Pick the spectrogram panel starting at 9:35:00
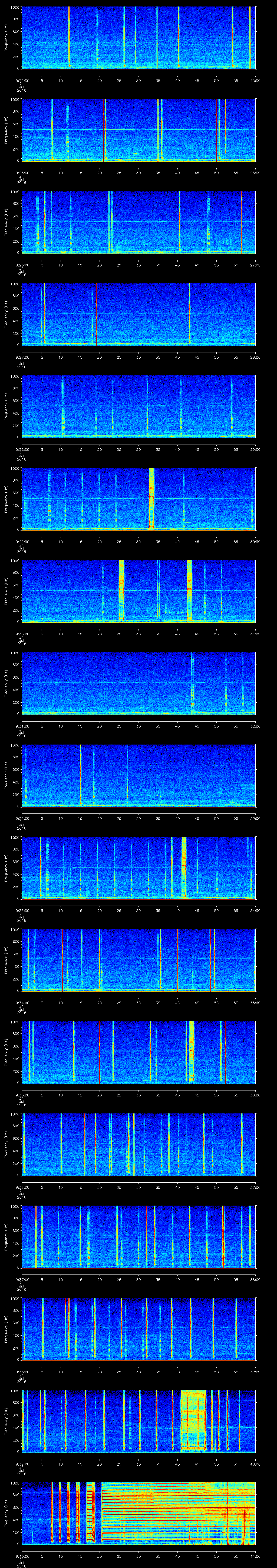Viewport: 277px width, 1568px height. 139,1052
